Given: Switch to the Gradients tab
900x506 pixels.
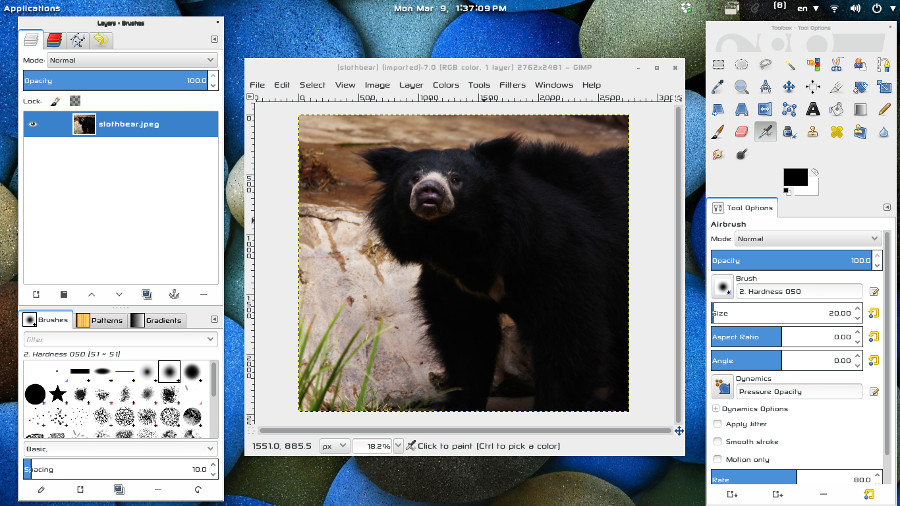Looking at the screenshot, I should [156, 320].
